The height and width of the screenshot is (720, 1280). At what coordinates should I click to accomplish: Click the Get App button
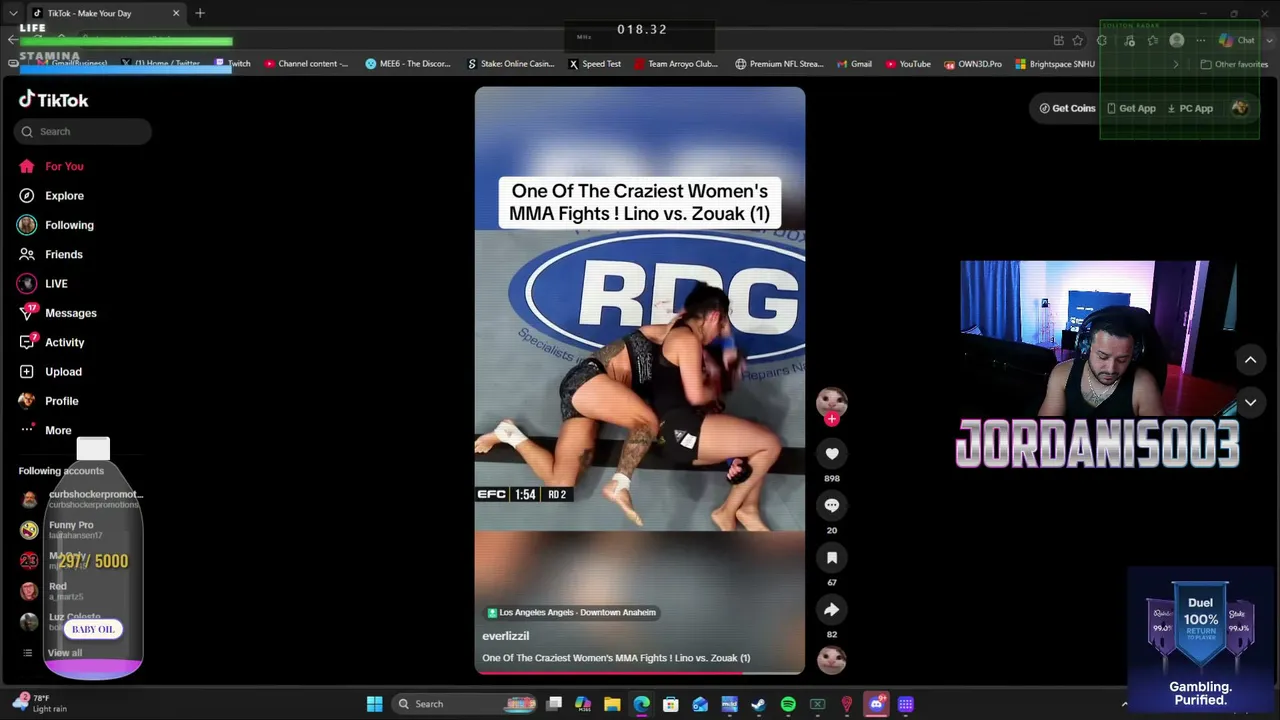[1131, 108]
